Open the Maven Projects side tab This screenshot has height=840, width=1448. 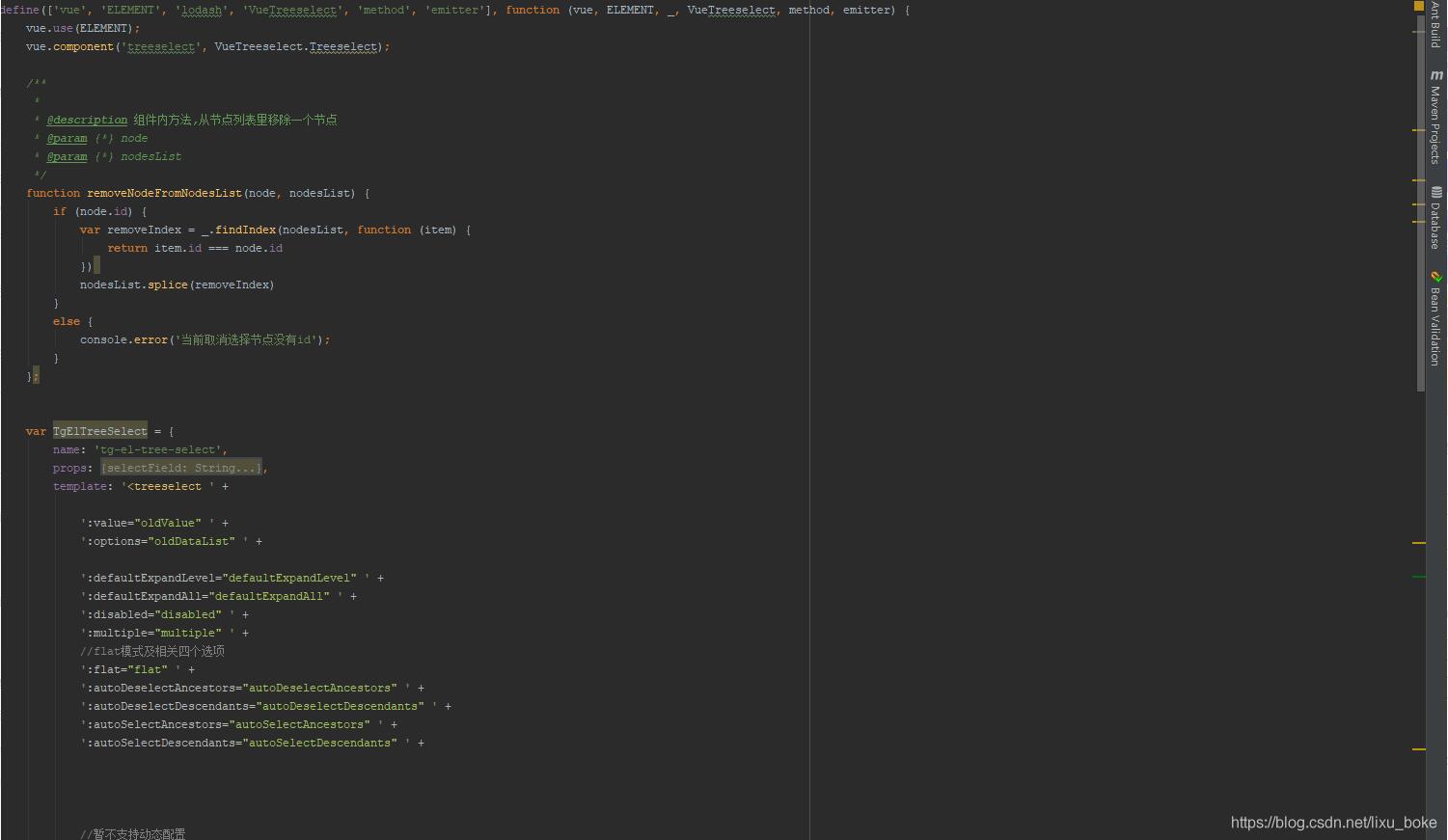[1435, 123]
